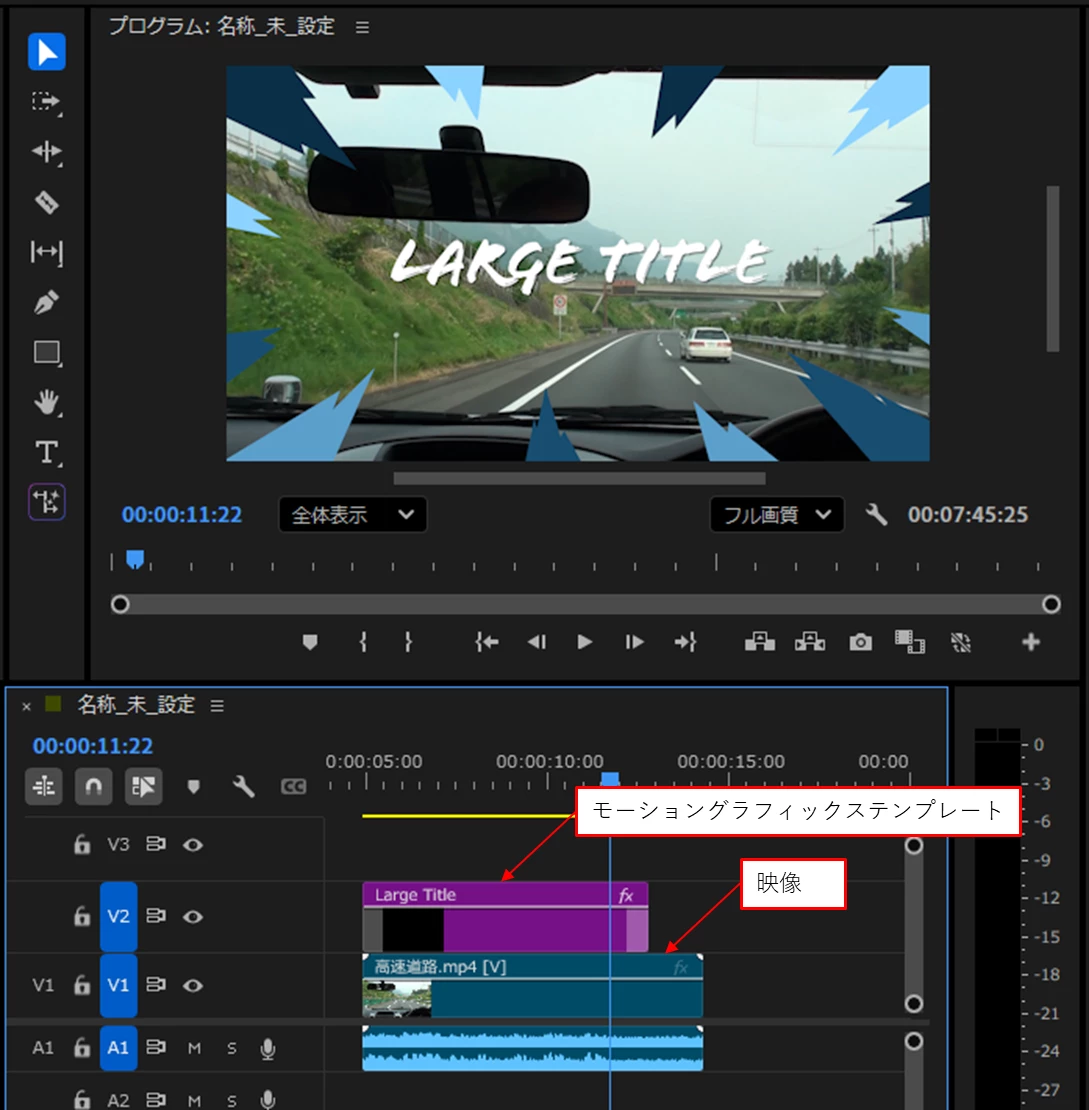Open program monitor wrench settings
This screenshot has width=1089, height=1110.
pyautogui.click(x=876, y=514)
